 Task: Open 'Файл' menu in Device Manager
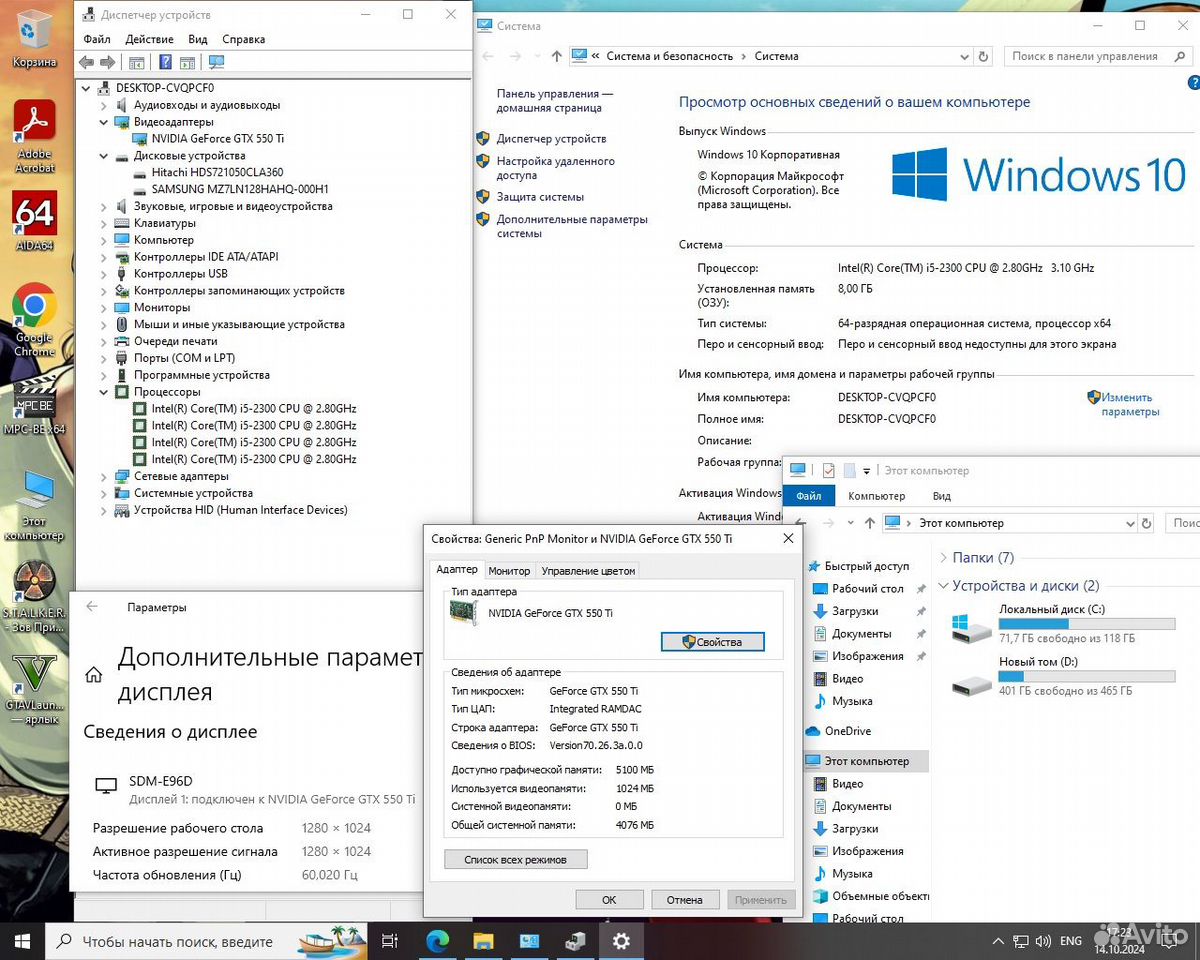click(97, 39)
